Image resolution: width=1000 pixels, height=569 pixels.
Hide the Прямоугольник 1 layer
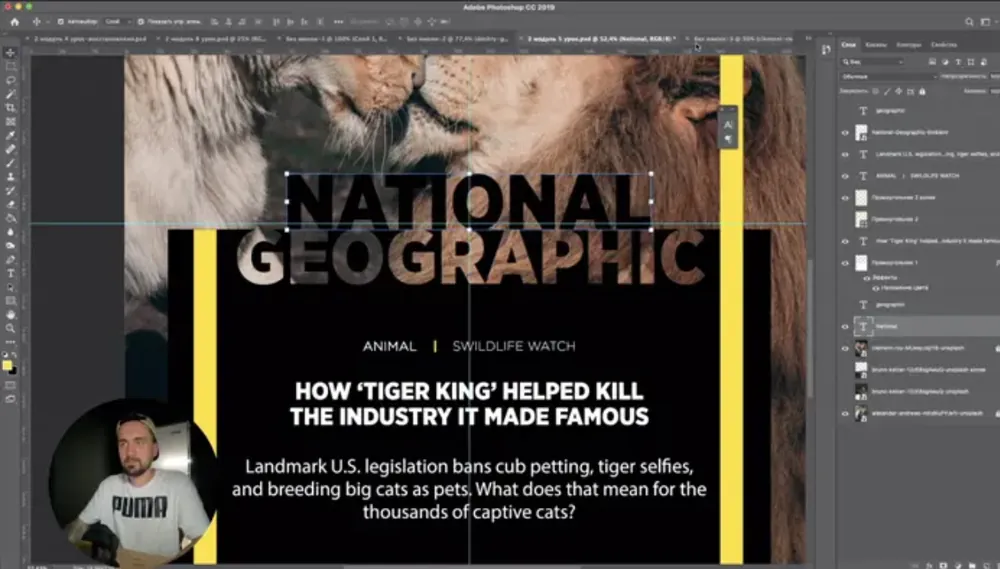click(x=845, y=263)
